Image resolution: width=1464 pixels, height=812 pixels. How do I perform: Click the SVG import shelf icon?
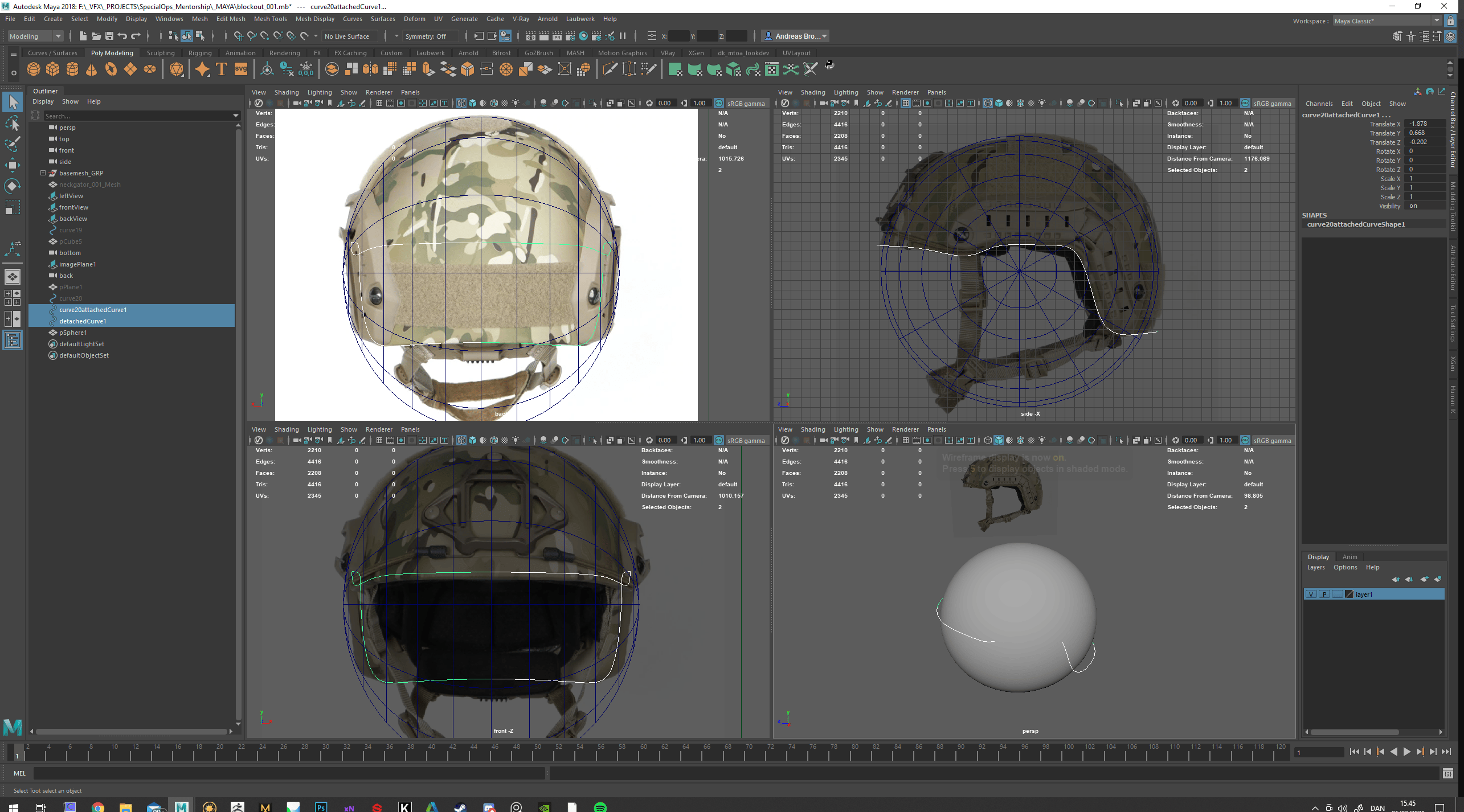point(241,69)
